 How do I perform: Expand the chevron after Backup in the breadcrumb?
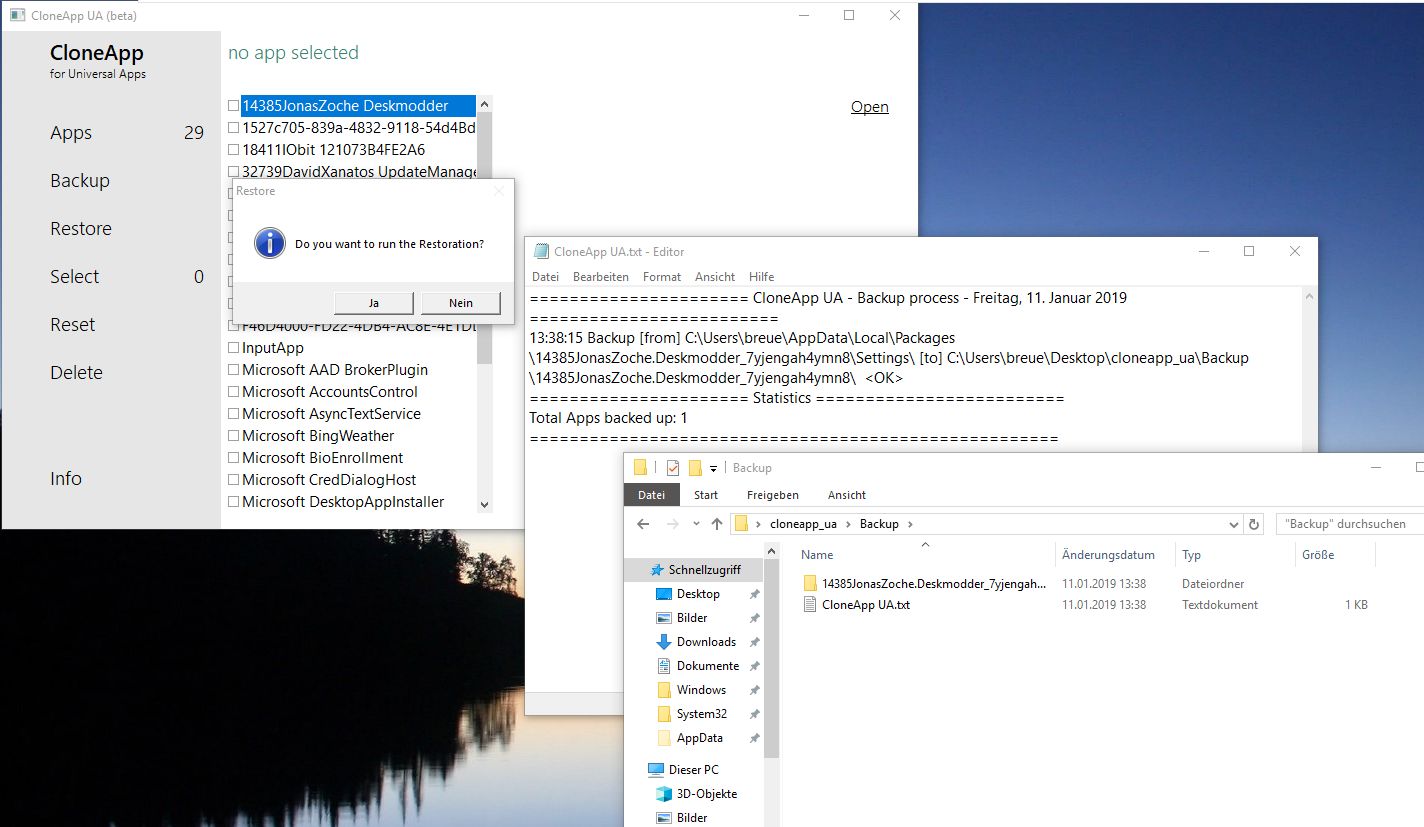point(910,524)
